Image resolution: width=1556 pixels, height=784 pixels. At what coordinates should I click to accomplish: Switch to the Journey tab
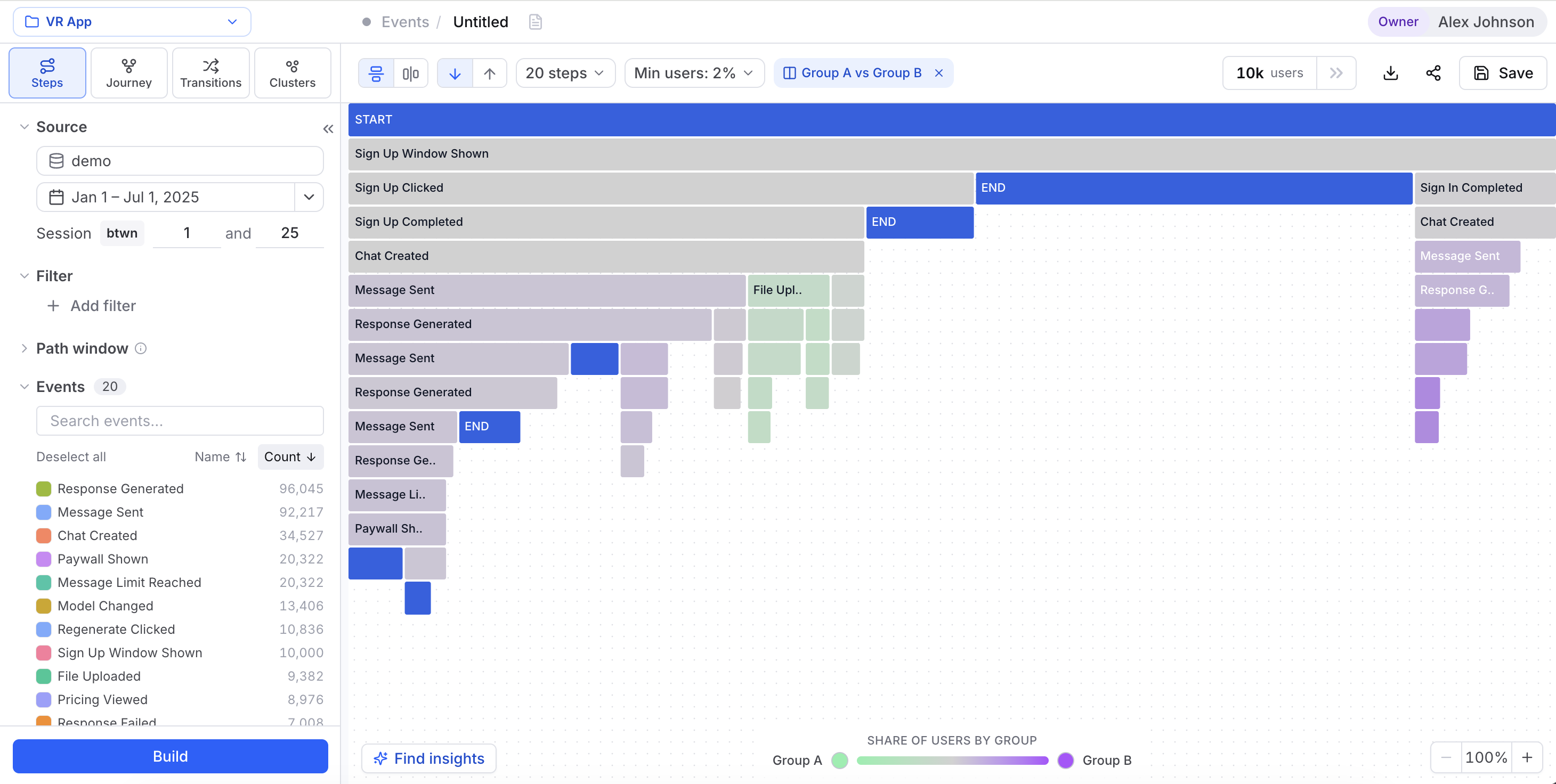click(128, 73)
